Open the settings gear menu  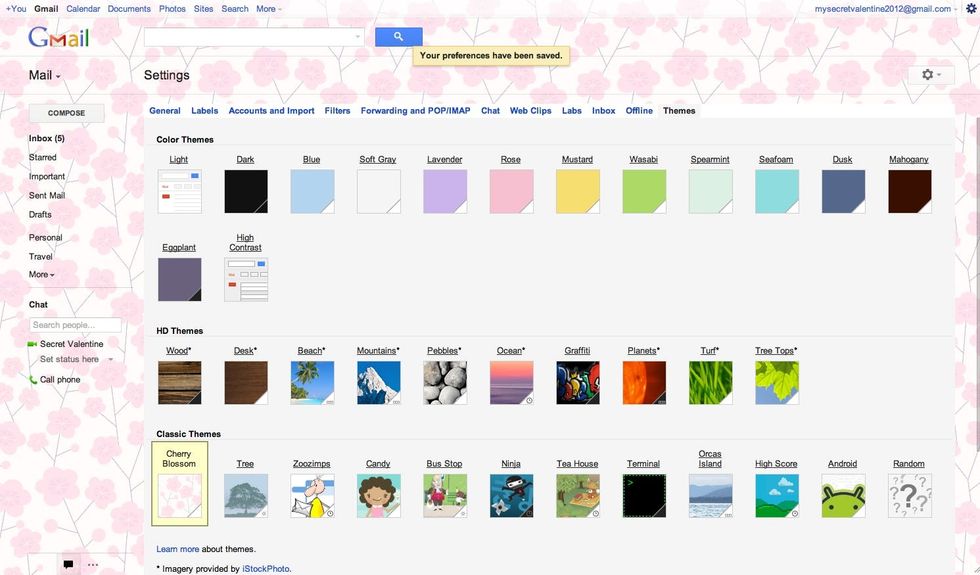coord(931,75)
